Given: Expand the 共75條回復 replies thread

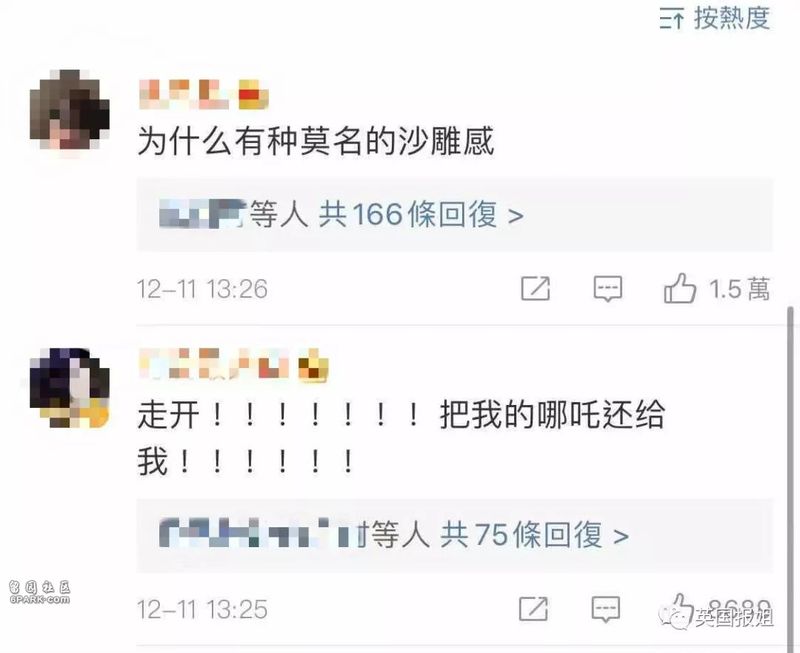Looking at the screenshot, I should pyautogui.click(x=534, y=535).
